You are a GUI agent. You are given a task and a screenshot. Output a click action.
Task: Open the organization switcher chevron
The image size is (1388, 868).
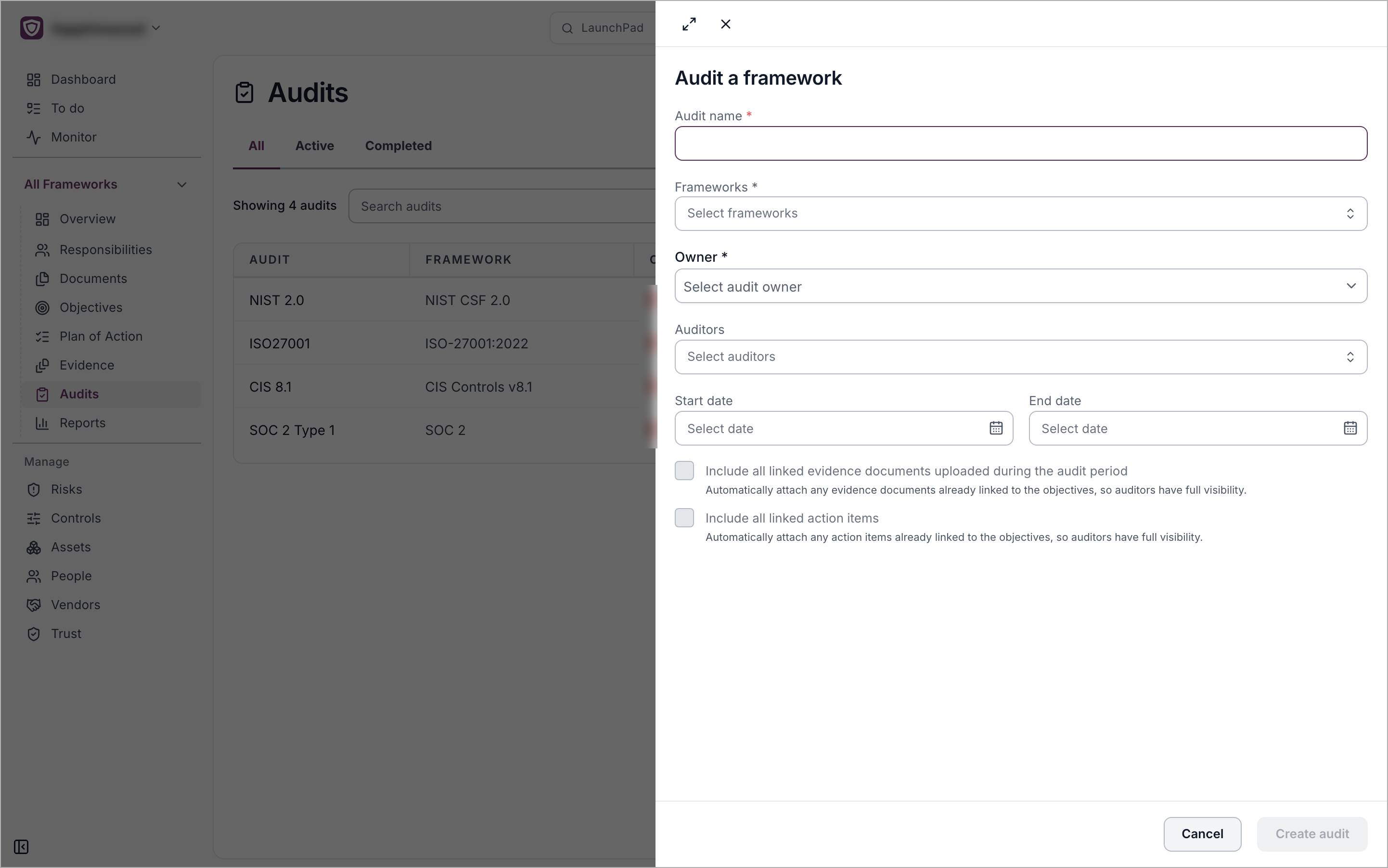click(156, 27)
